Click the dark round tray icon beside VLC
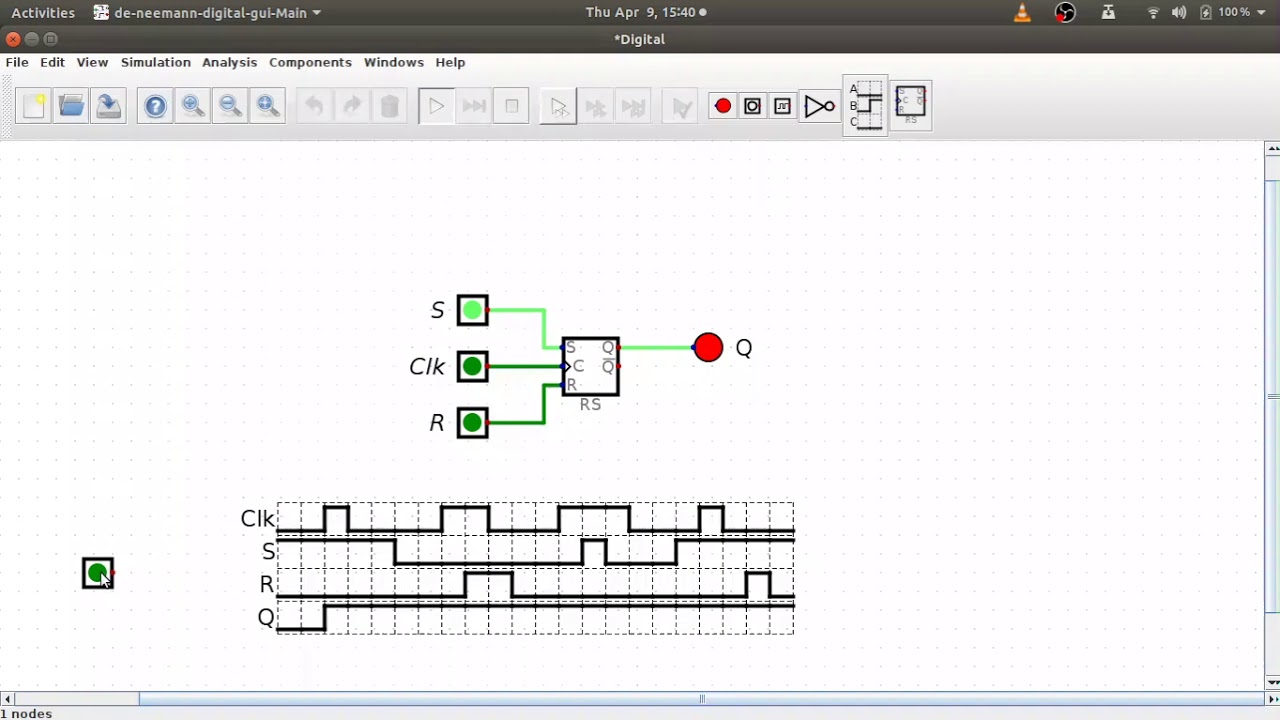Screen dimensions: 1280x720 [x=1065, y=12]
